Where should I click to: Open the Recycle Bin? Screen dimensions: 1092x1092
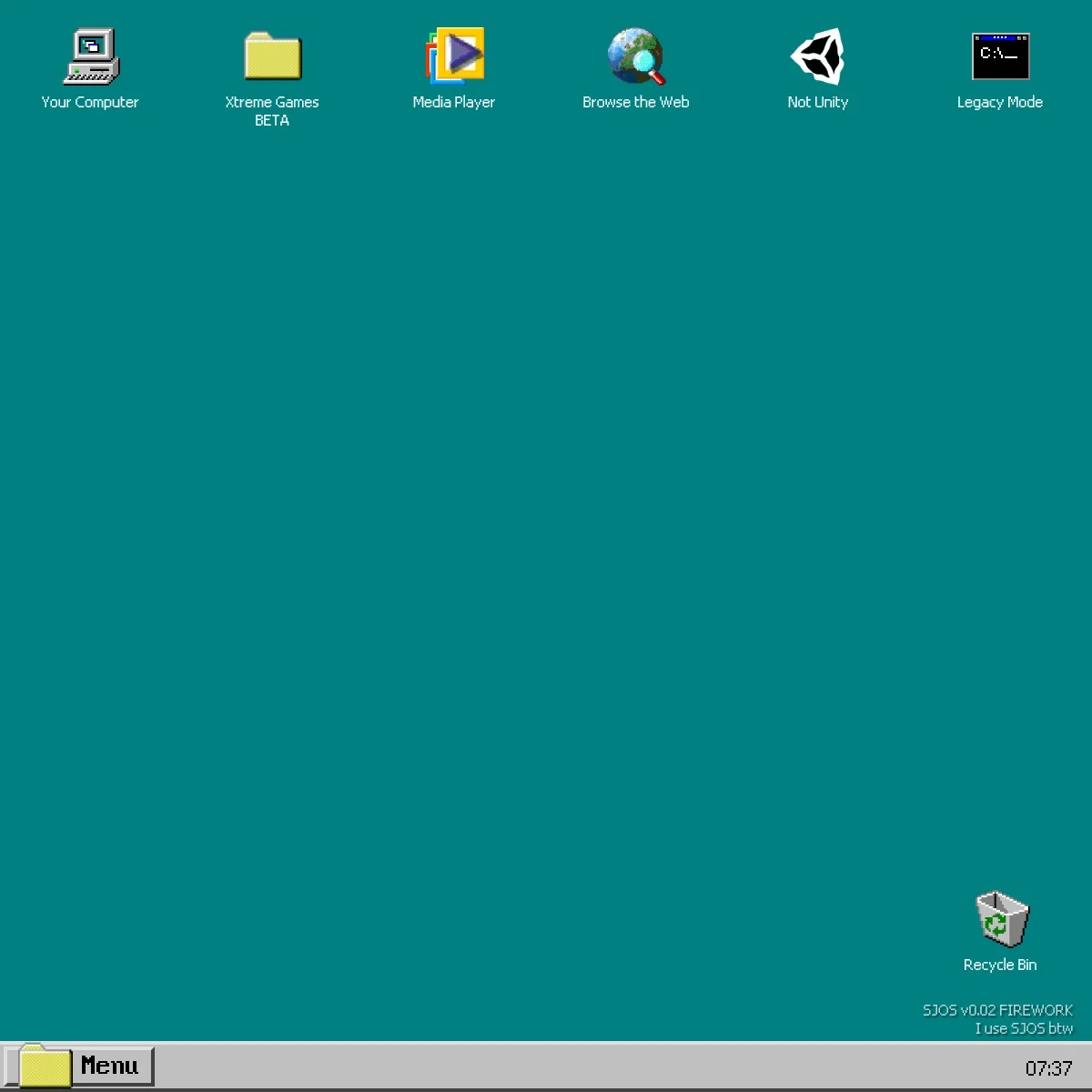tap(1001, 919)
